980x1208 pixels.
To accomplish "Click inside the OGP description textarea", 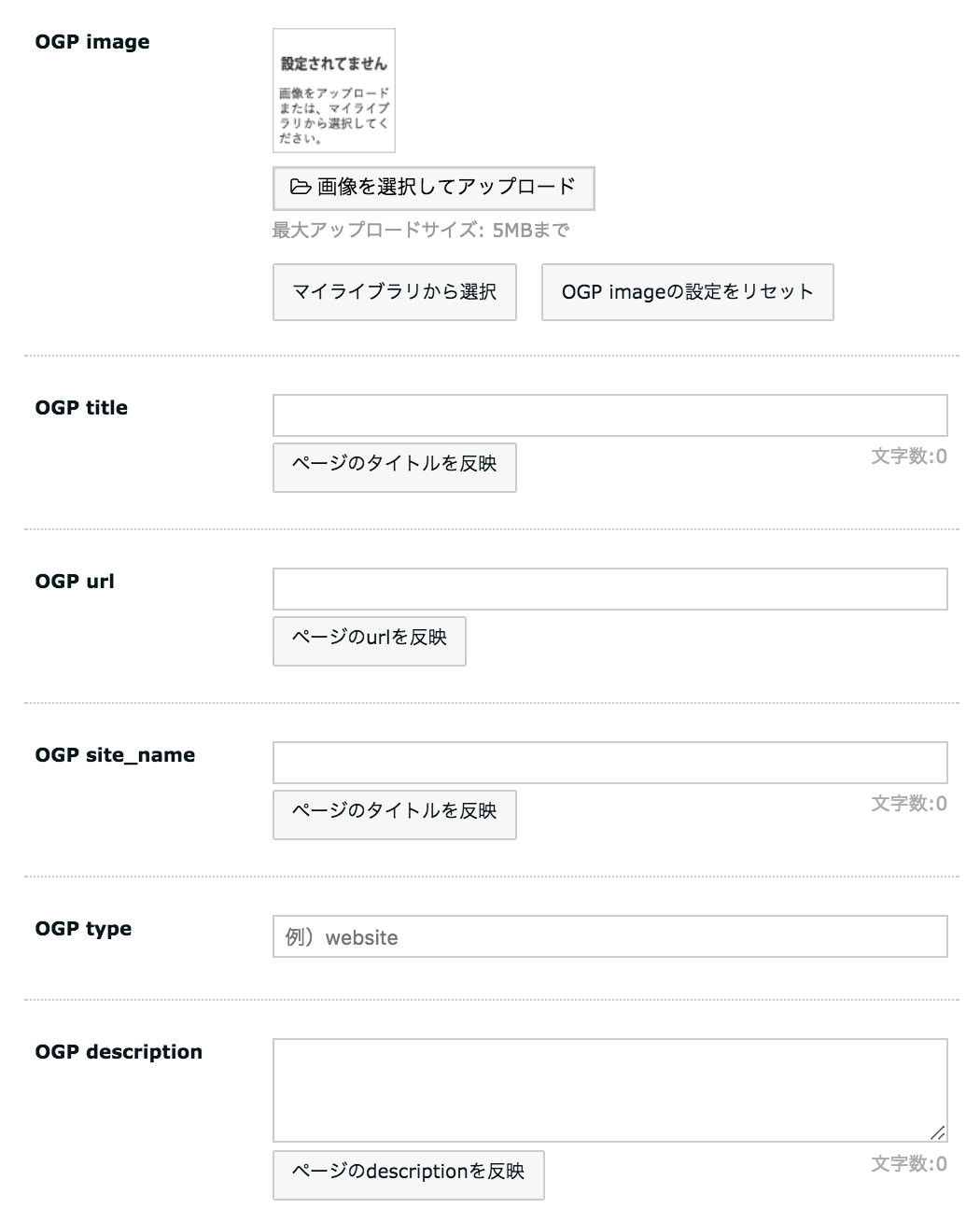I will click(609, 1090).
